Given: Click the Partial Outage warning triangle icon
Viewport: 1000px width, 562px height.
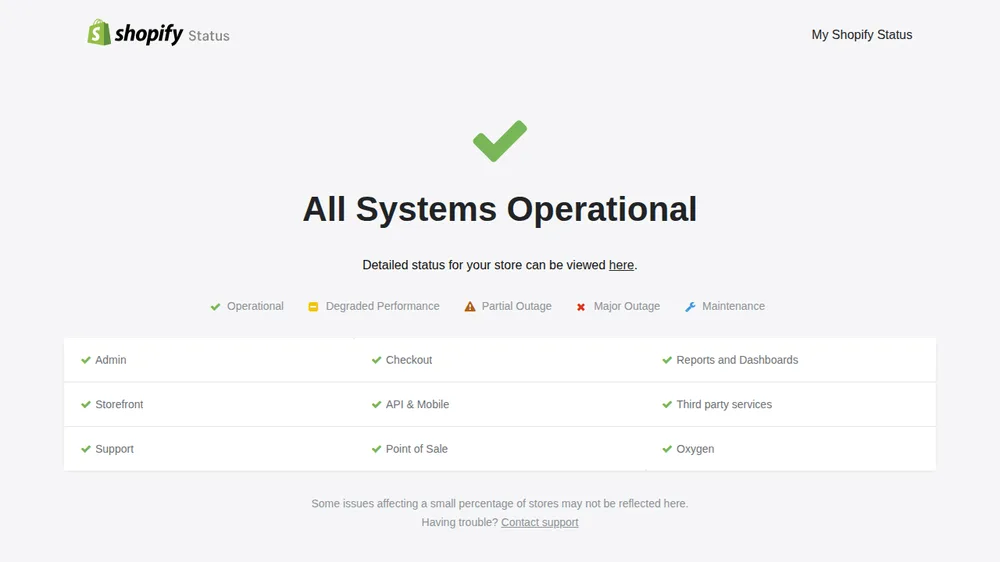Looking at the screenshot, I should click(x=470, y=307).
